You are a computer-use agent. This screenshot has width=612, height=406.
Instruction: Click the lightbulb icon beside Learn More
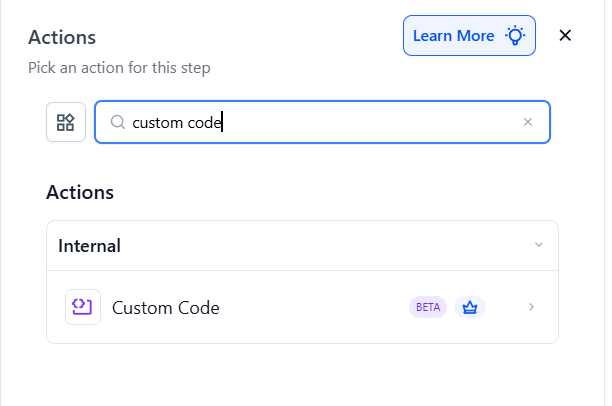click(x=515, y=36)
